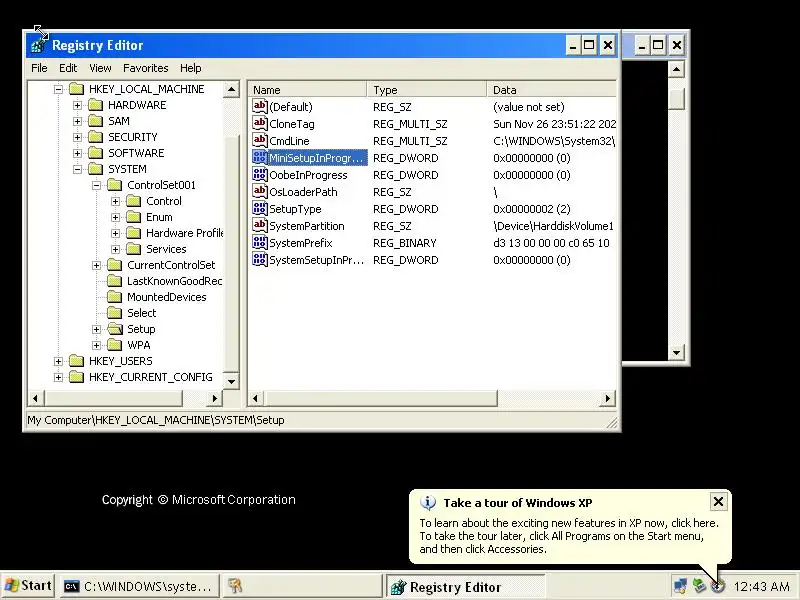Collapse the SYSTEM key
800x600 pixels.
pyautogui.click(x=77, y=169)
